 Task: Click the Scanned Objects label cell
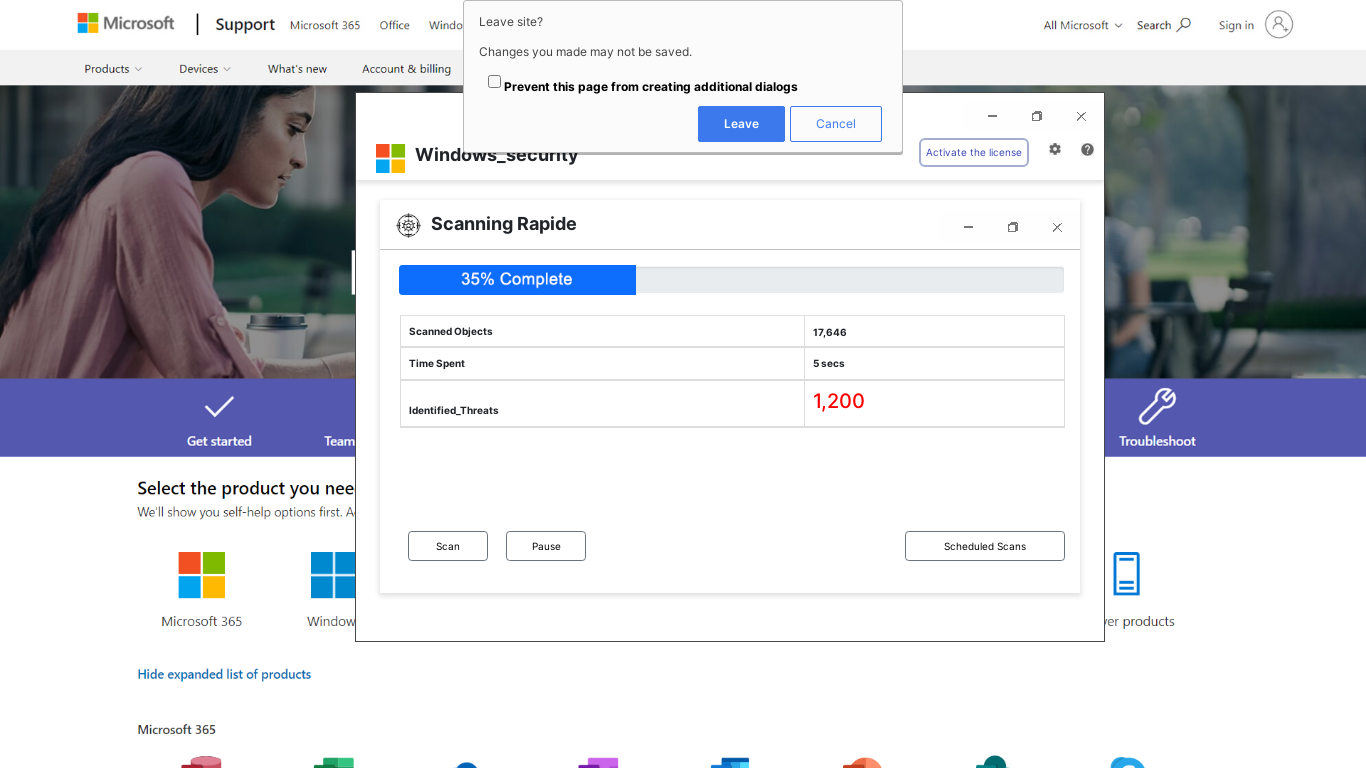[x=602, y=332]
